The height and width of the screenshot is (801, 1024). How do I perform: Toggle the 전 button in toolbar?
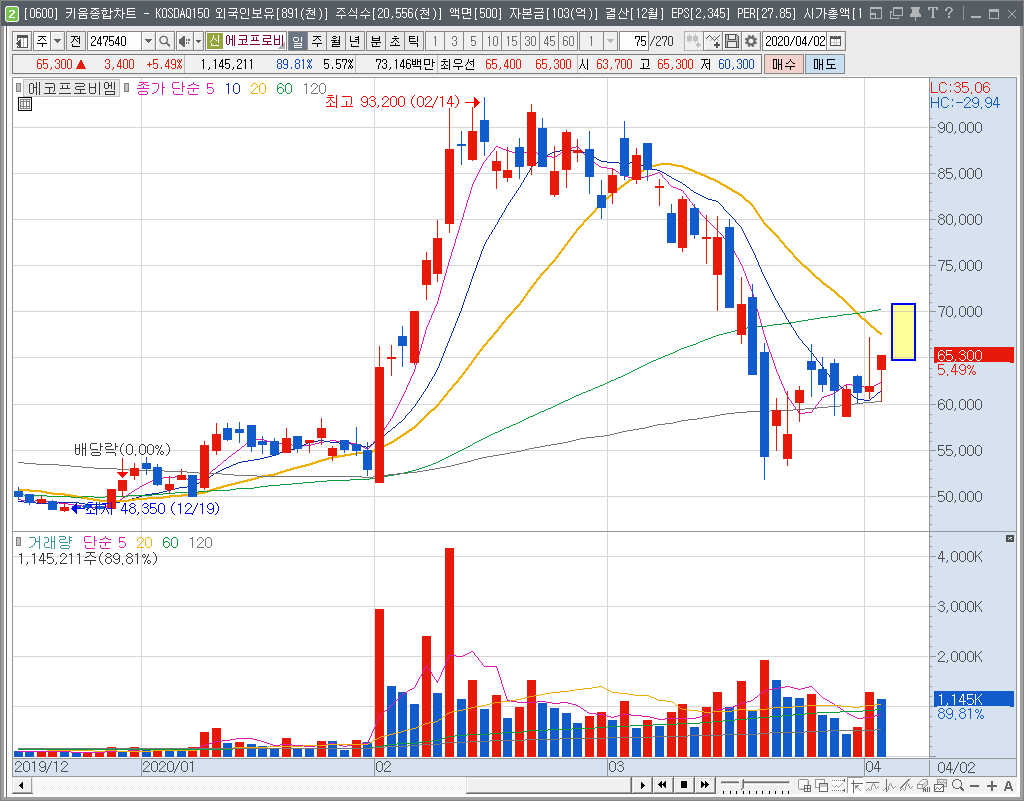(75, 41)
